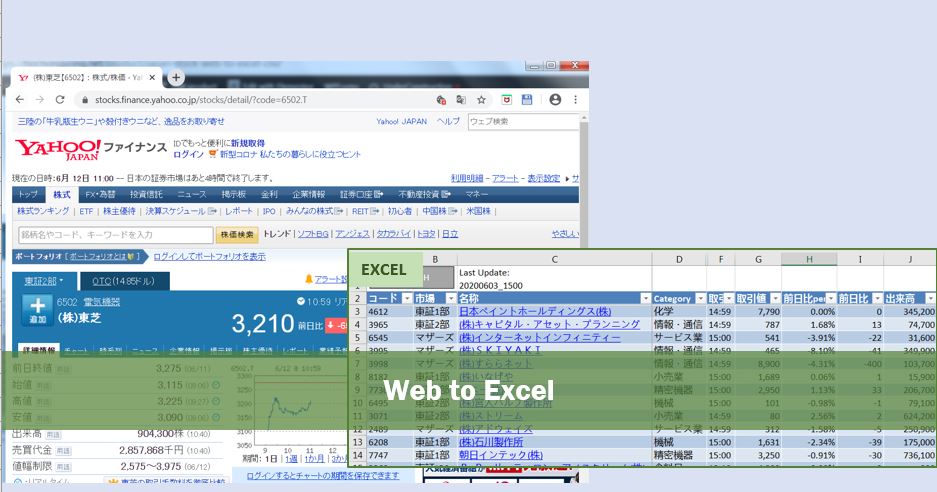937x492 pixels.
Task: Open the コード column filter dropdown
Action: (405, 299)
